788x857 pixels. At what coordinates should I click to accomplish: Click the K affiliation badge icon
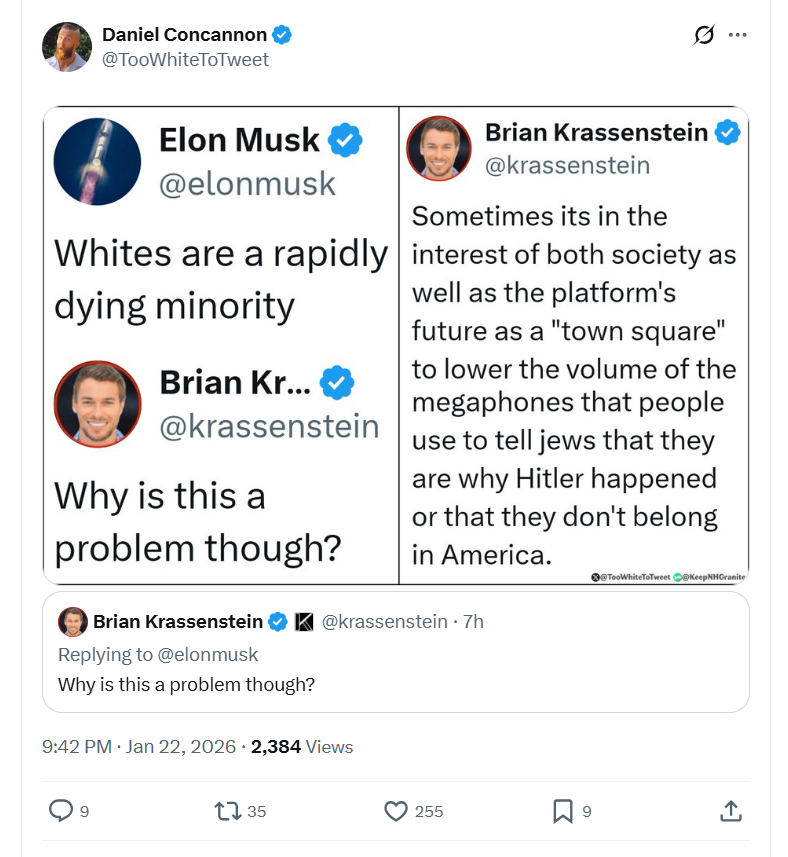(x=304, y=622)
